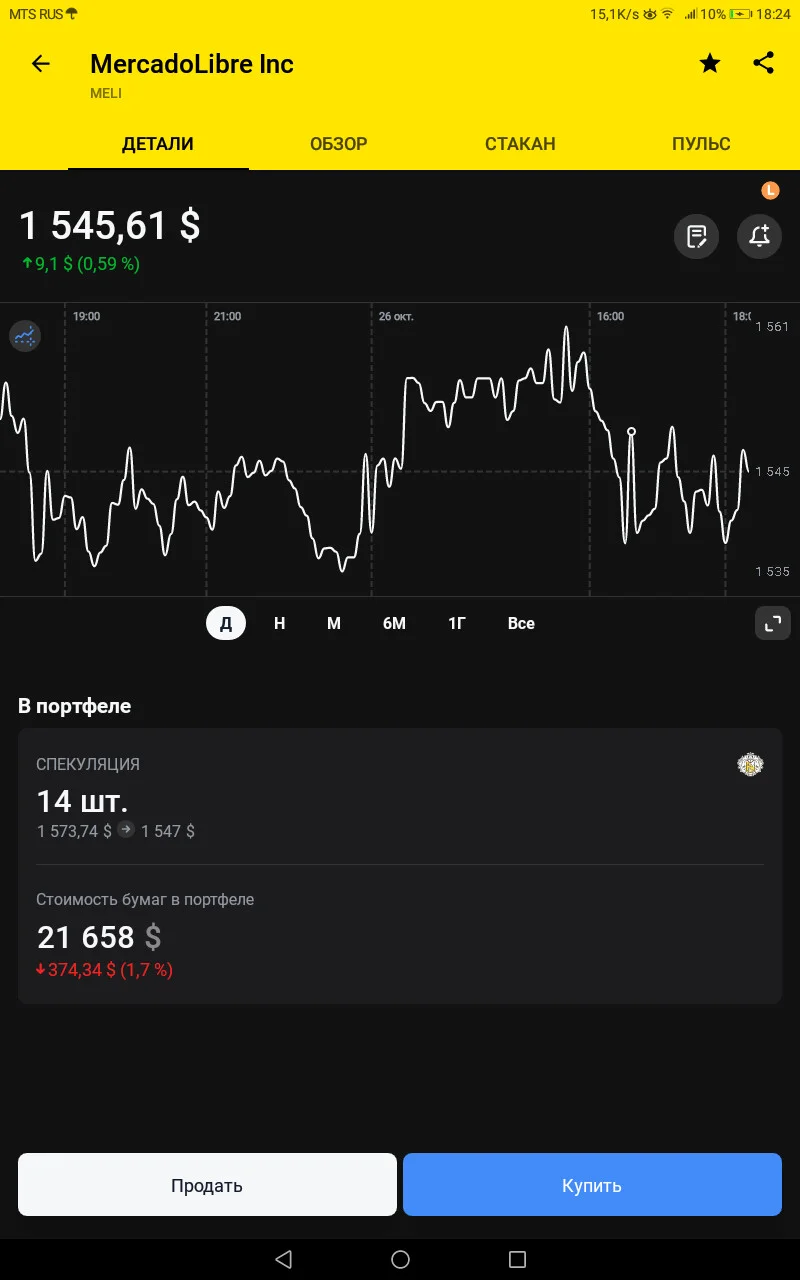800x1280 pixels.
Task: Tap the share icon
Action: [x=763, y=63]
